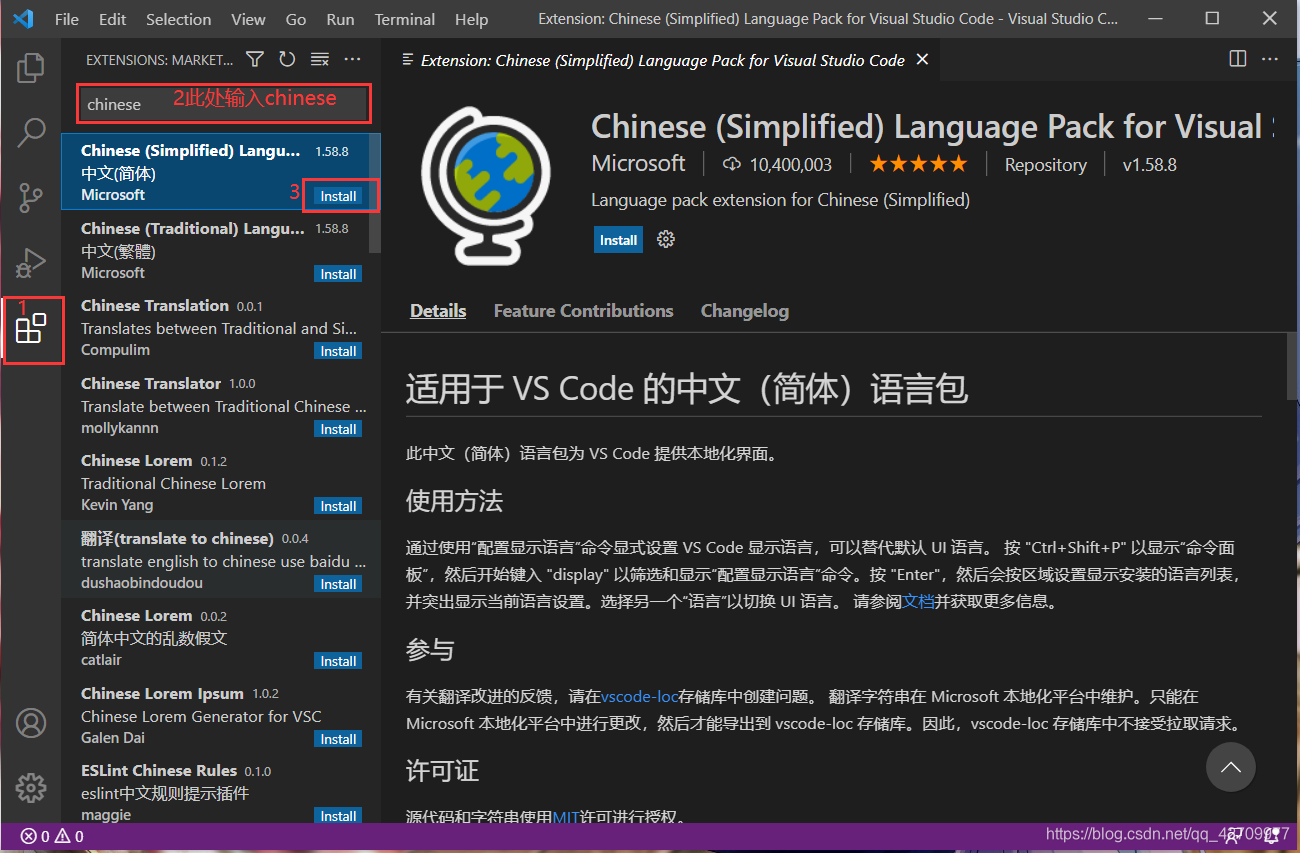Image resolution: width=1300 pixels, height=853 pixels.
Task: Open the Search view in activity bar
Action: [x=31, y=132]
